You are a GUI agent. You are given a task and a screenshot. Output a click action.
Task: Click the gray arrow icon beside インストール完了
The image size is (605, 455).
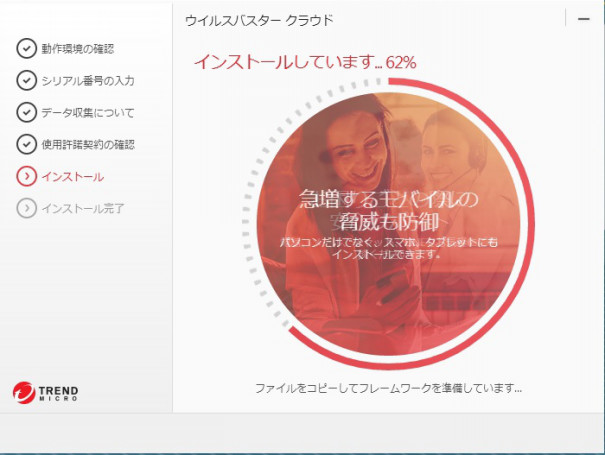pyautogui.click(x=26, y=208)
